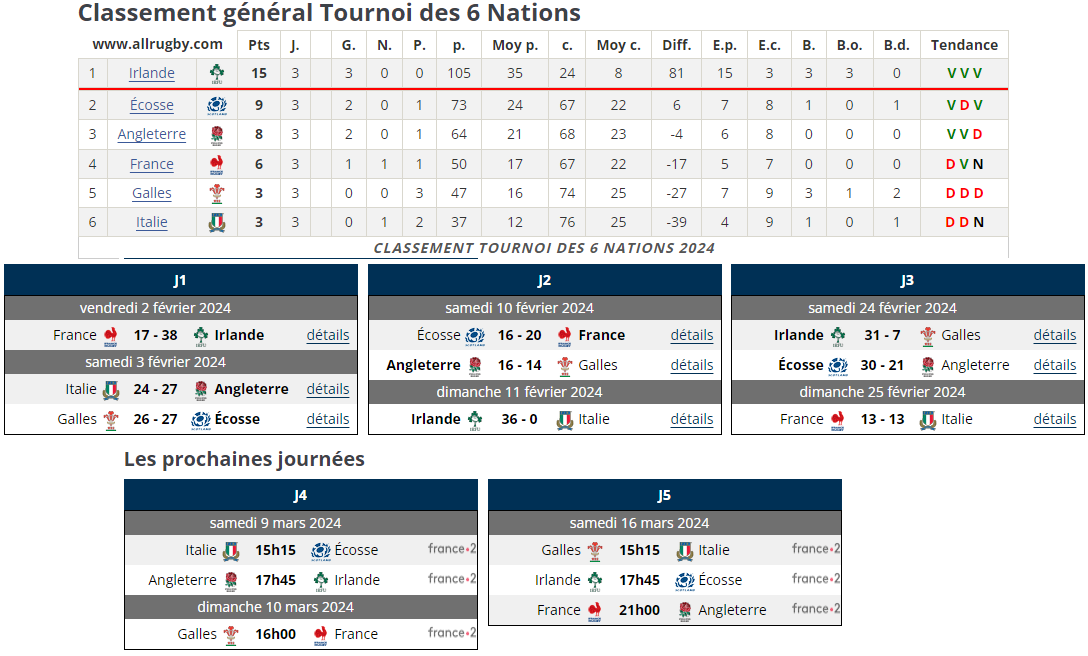
Task: View détails of Écosse 30-21 Angleterre
Action: [x=1055, y=365]
